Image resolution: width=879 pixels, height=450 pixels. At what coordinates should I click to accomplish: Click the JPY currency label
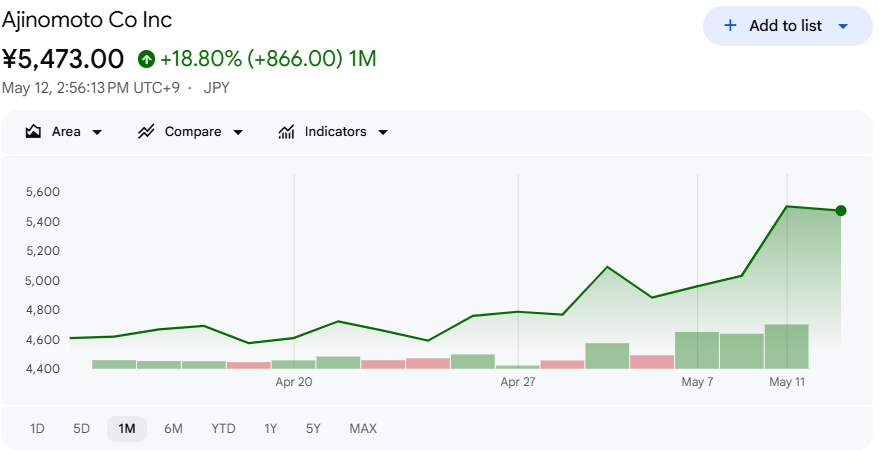point(216,88)
